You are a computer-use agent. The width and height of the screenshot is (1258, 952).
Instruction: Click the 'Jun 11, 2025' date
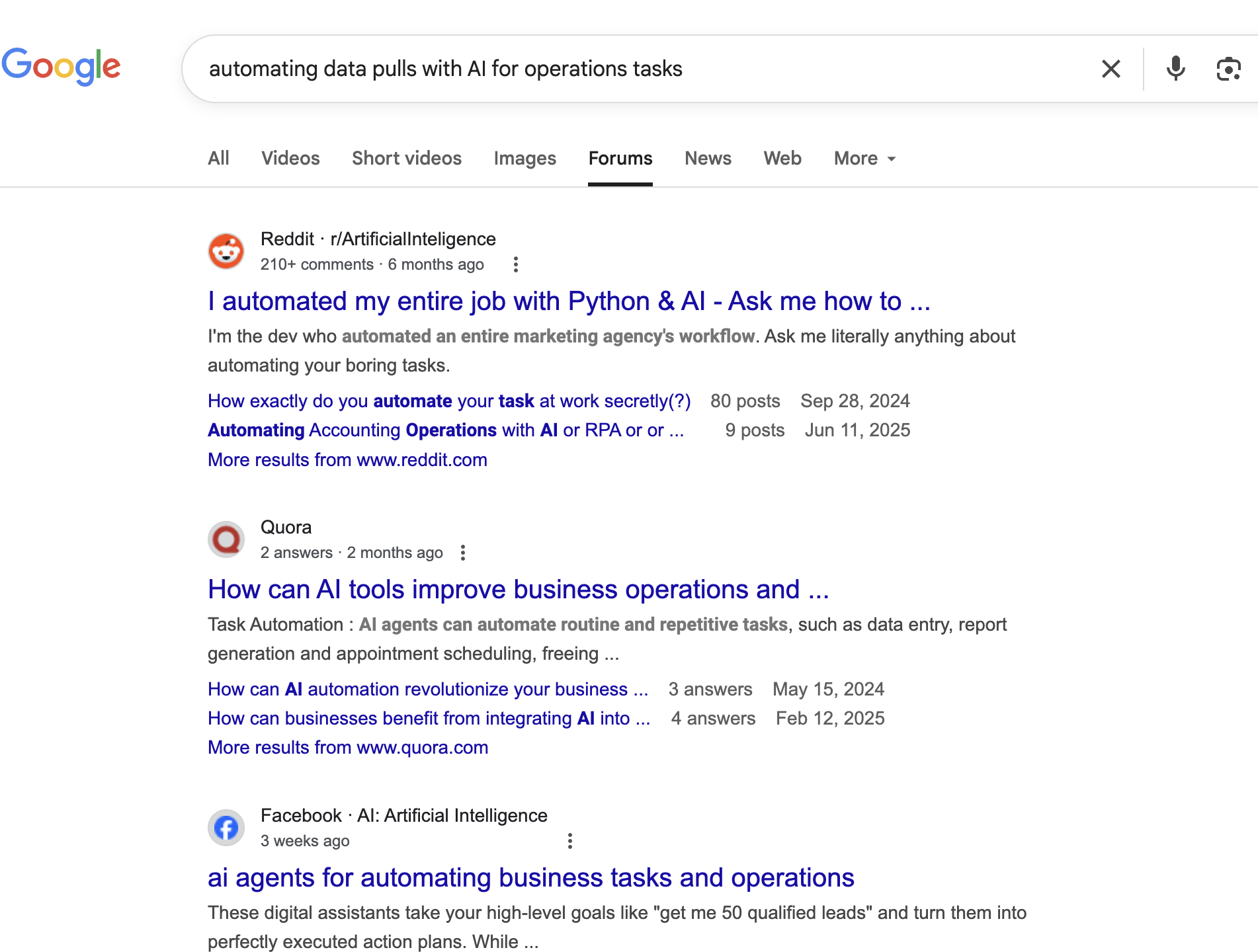[858, 430]
